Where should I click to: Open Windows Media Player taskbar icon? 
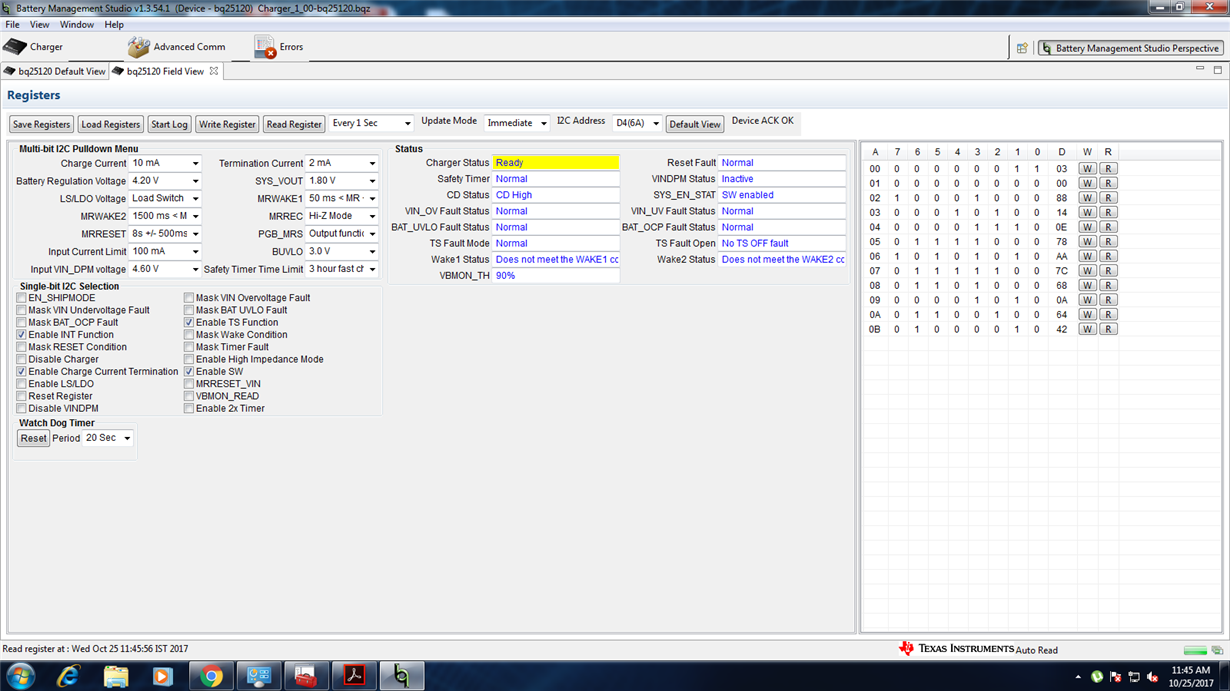tap(163, 676)
